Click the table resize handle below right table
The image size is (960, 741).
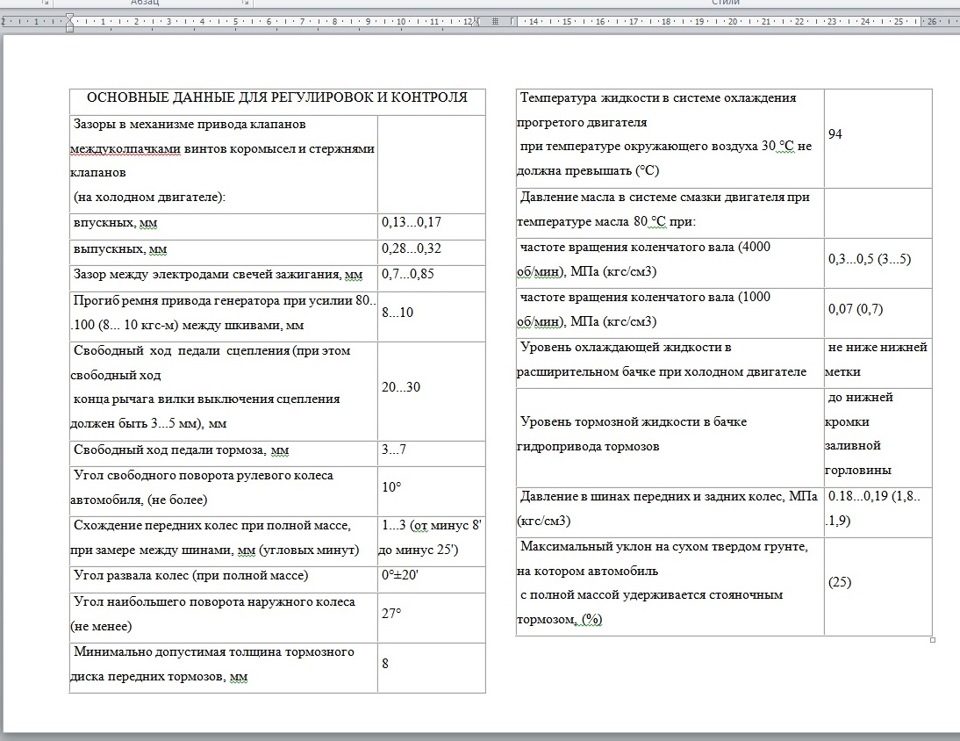click(932, 640)
